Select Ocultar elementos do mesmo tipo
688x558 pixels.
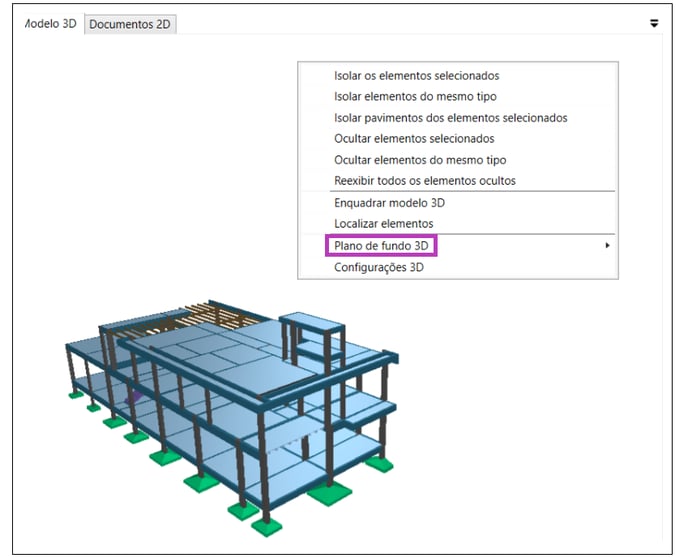point(420,160)
